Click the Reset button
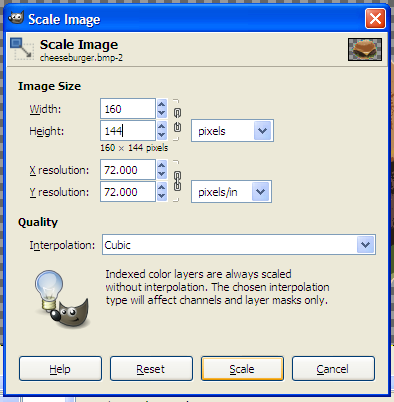 click(151, 369)
